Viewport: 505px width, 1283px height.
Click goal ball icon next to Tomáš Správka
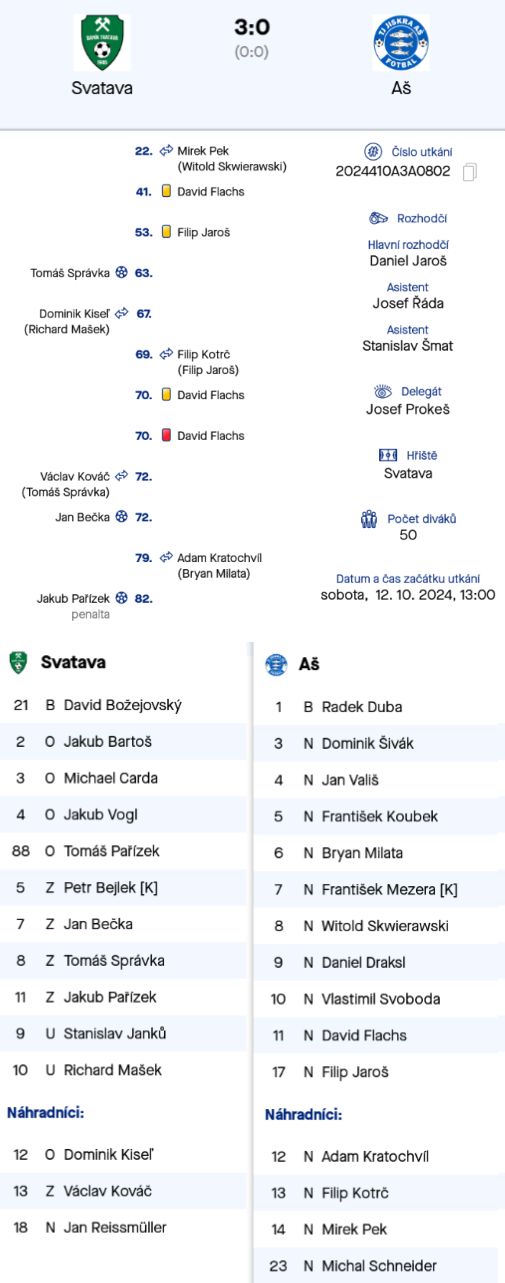coord(122,272)
